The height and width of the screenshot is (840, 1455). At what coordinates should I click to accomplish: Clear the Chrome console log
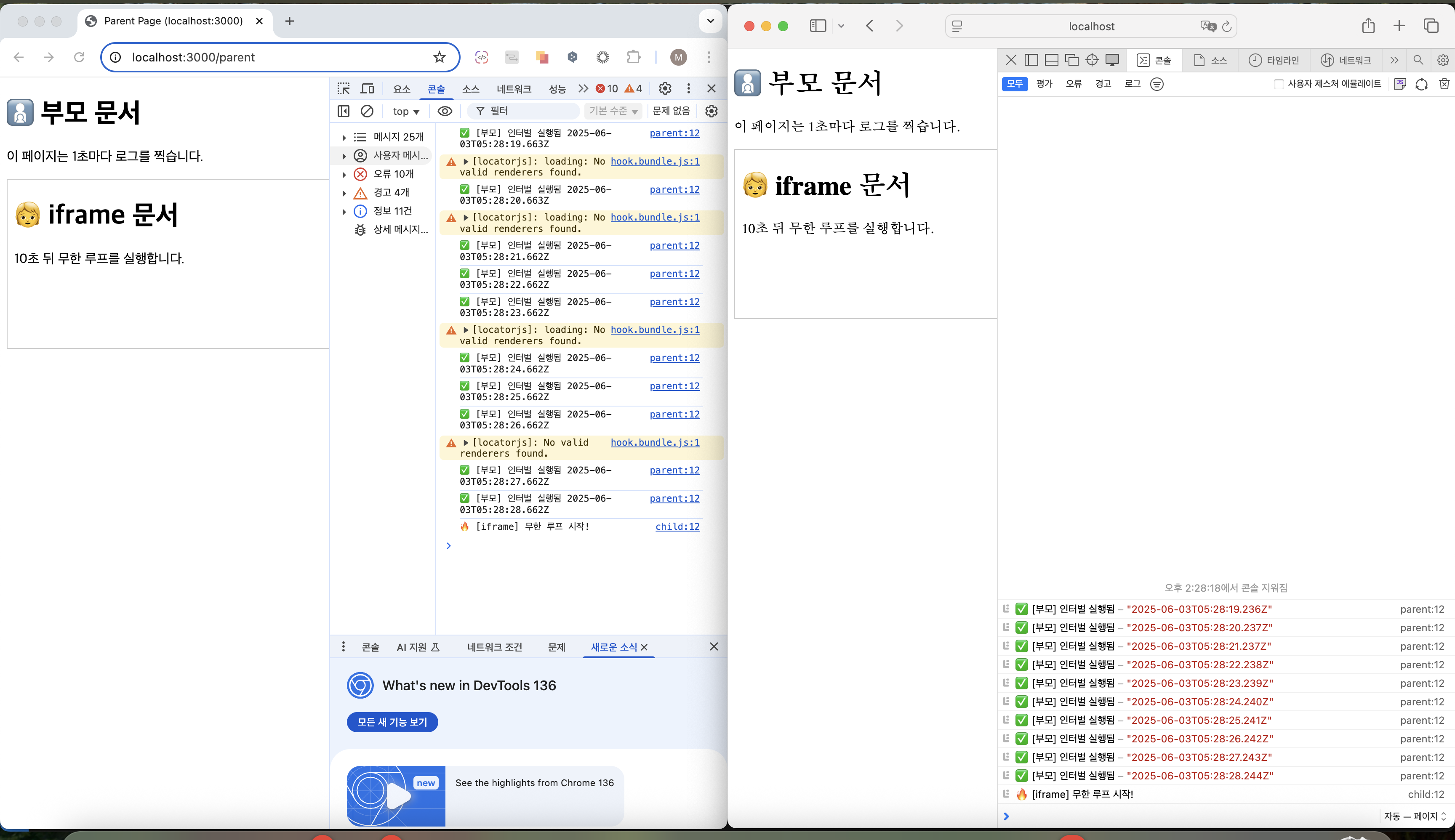point(367,111)
